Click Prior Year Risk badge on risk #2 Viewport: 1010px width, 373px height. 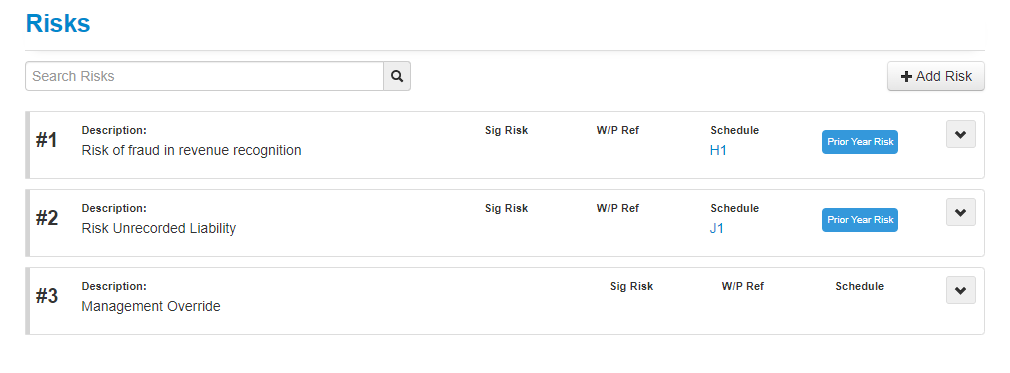point(859,220)
